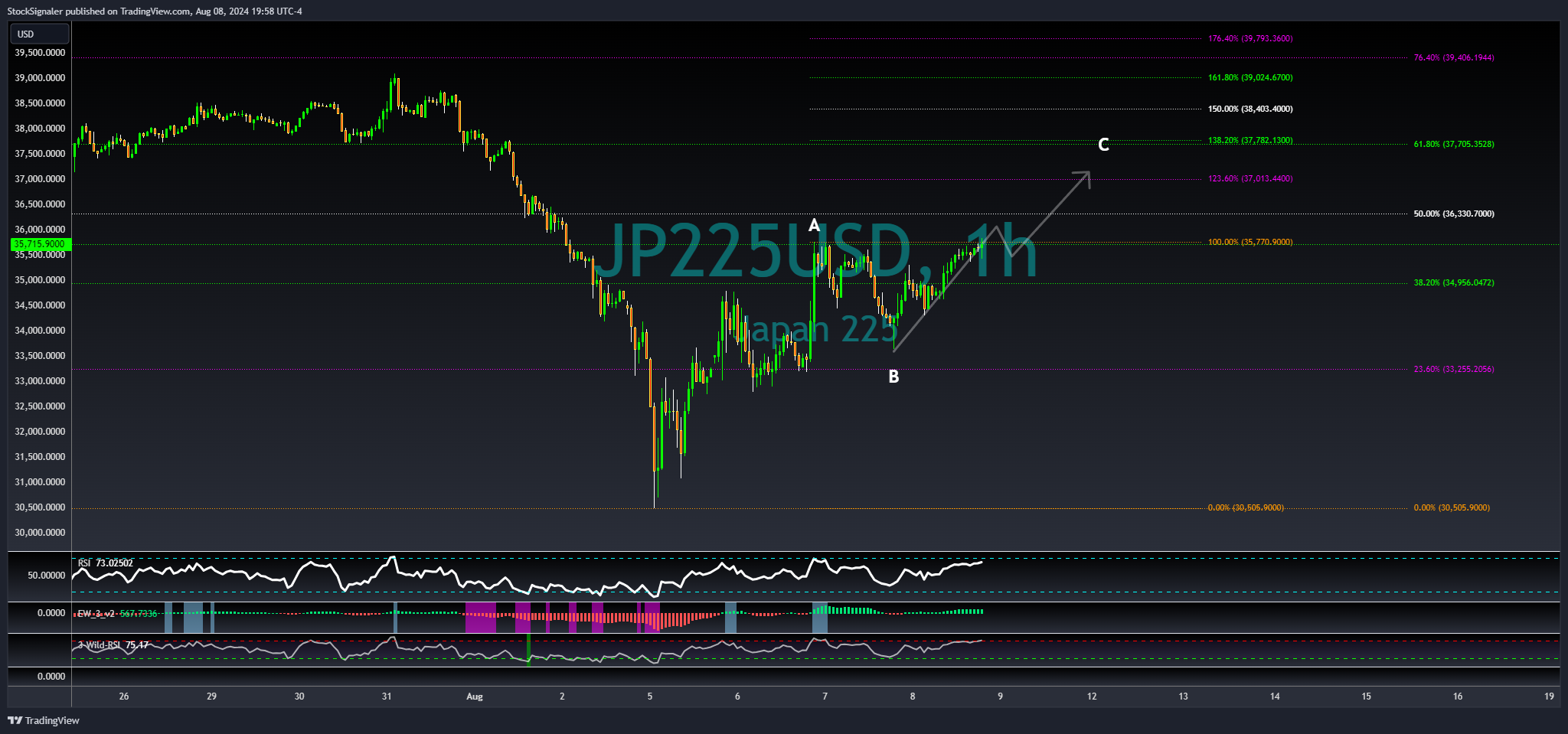This screenshot has height=734, width=1568.
Task: Select date 7 on the time axis
Action: [825, 696]
